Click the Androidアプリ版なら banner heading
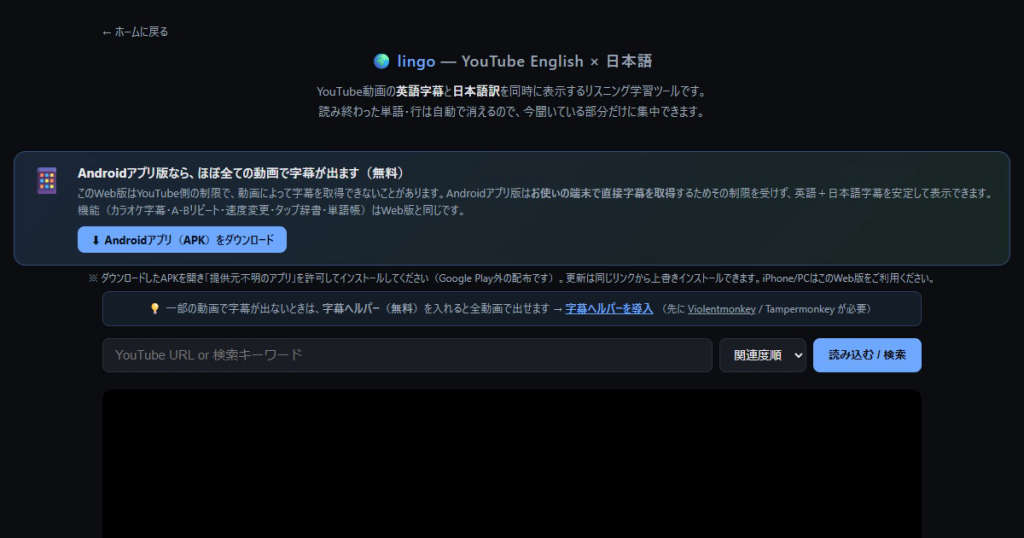The image size is (1024, 538). point(241,173)
